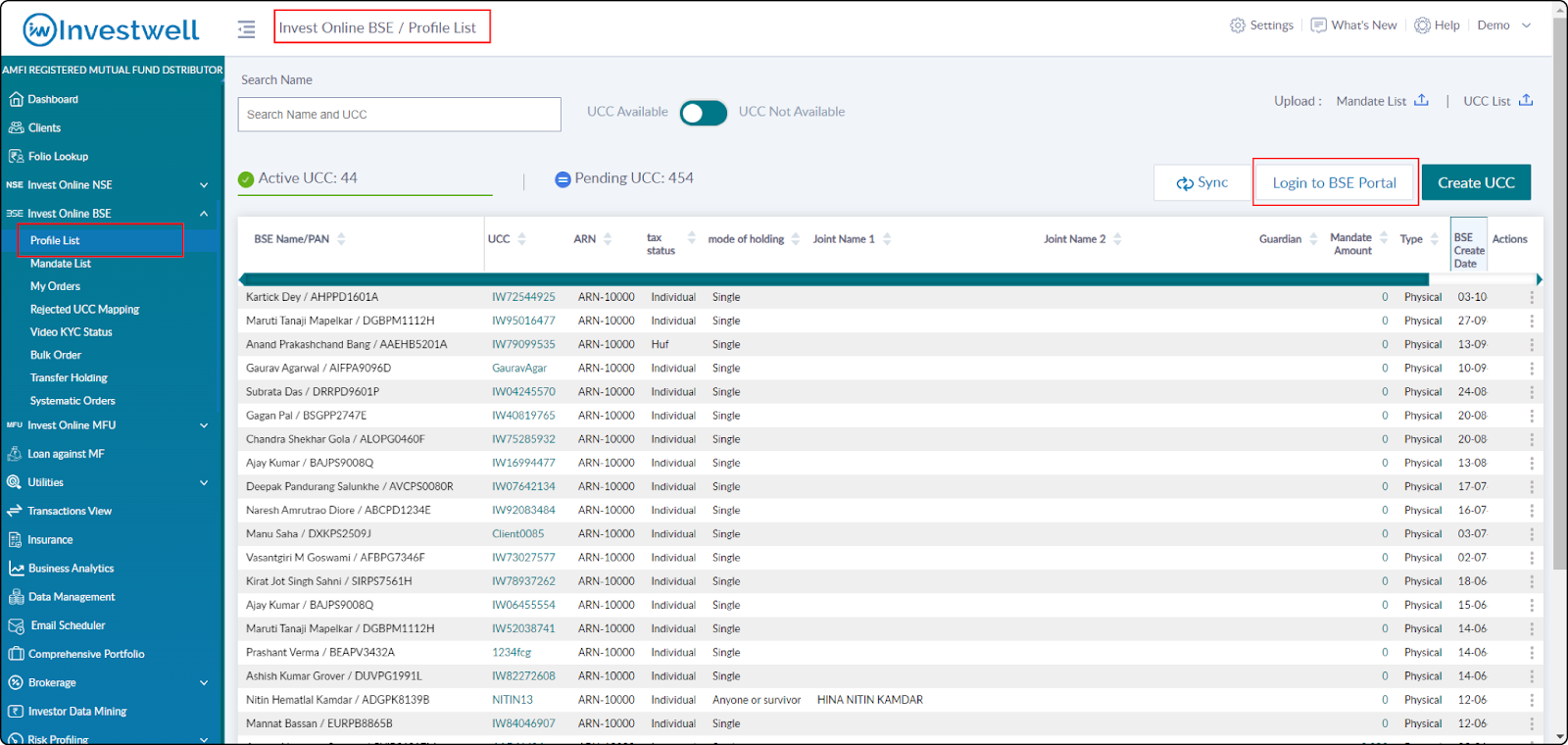1568x745 pixels.
Task: Open UCC link GauravAgar
Action: click(x=519, y=369)
